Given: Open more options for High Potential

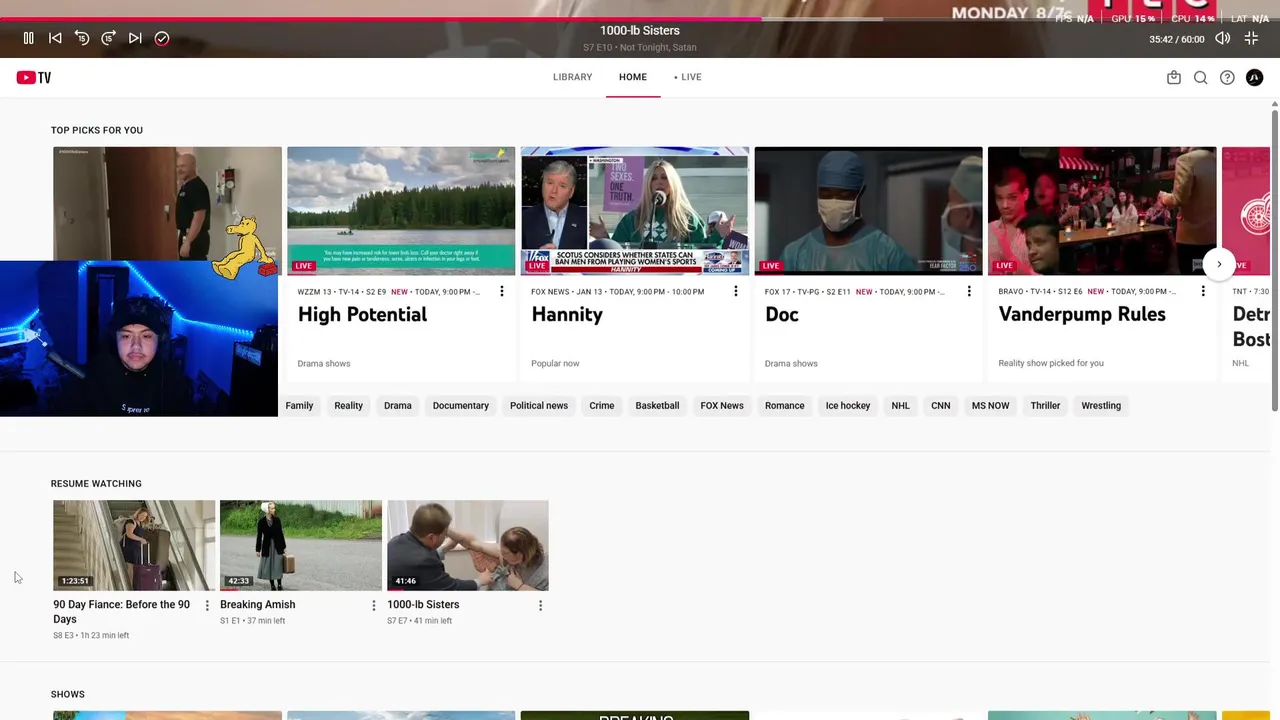Looking at the screenshot, I should tap(502, 291).
